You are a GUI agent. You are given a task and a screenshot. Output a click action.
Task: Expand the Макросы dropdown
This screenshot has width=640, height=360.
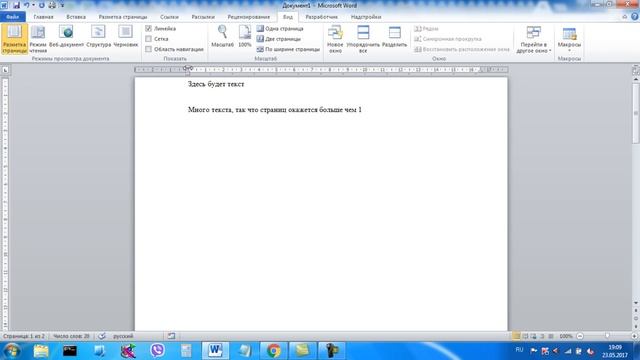[569, 39]
